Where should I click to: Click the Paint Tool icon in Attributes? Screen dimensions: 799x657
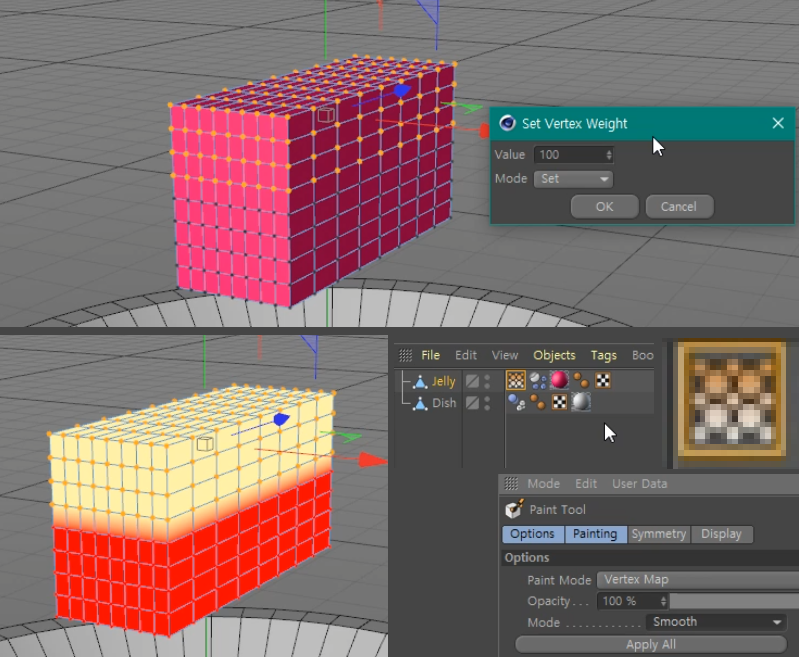click(514, 509)
